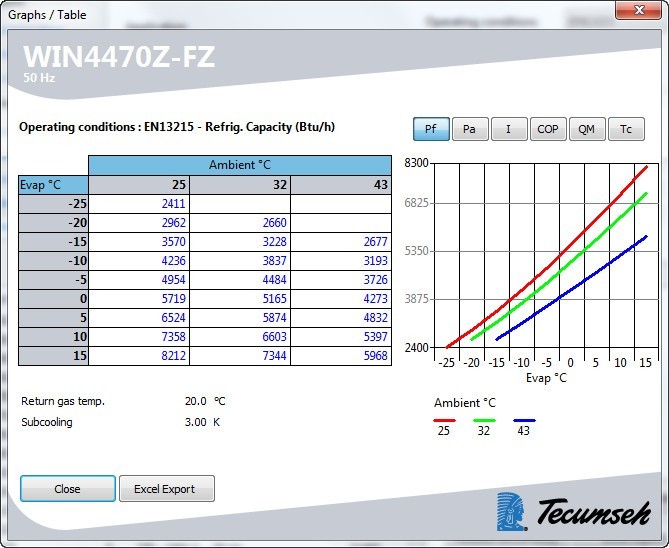This screenshot has height=548, width=669.
Task: Click the WIN4470Z-FZ model title
Action: [119, 57]
